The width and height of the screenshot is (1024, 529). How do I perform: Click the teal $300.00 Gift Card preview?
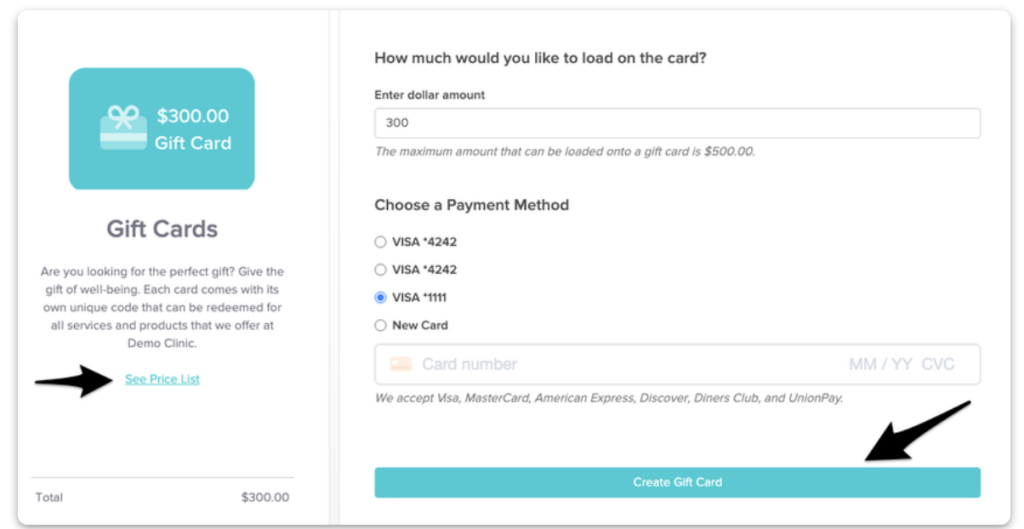click(162, 129)
